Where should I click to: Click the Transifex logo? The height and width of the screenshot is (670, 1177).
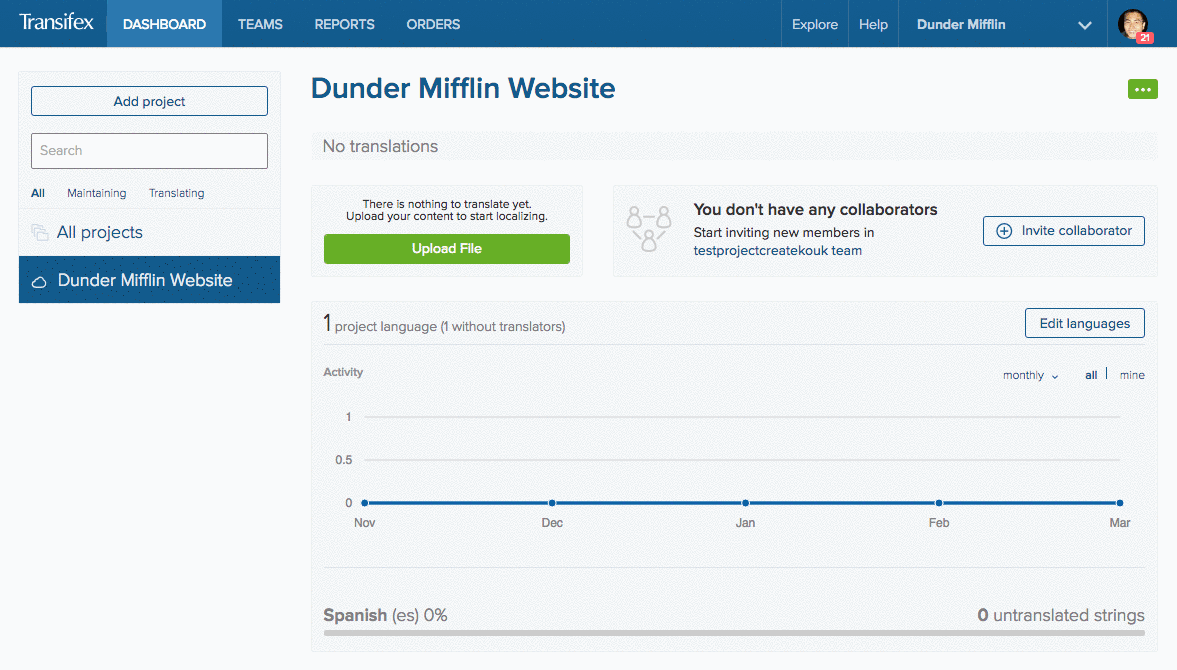(x=56, y=23)
